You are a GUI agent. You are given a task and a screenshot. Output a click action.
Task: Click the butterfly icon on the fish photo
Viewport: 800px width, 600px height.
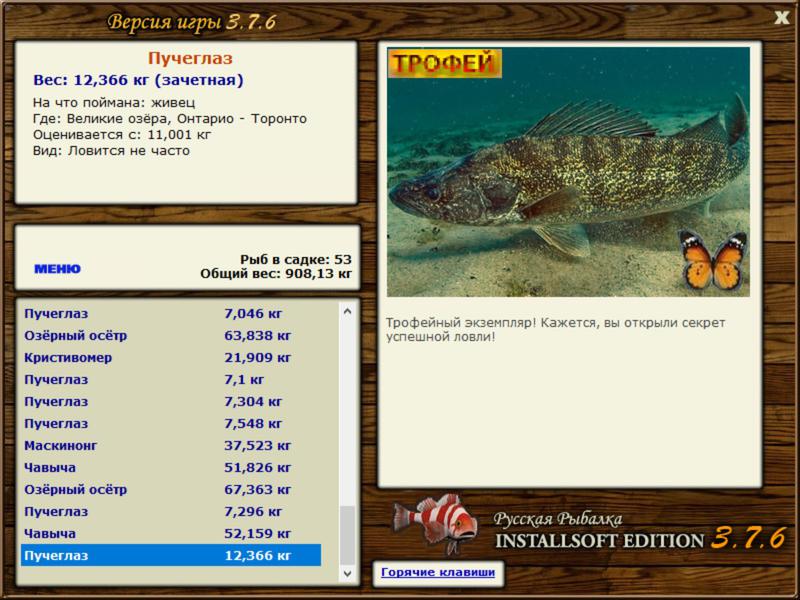coord(714,261)
